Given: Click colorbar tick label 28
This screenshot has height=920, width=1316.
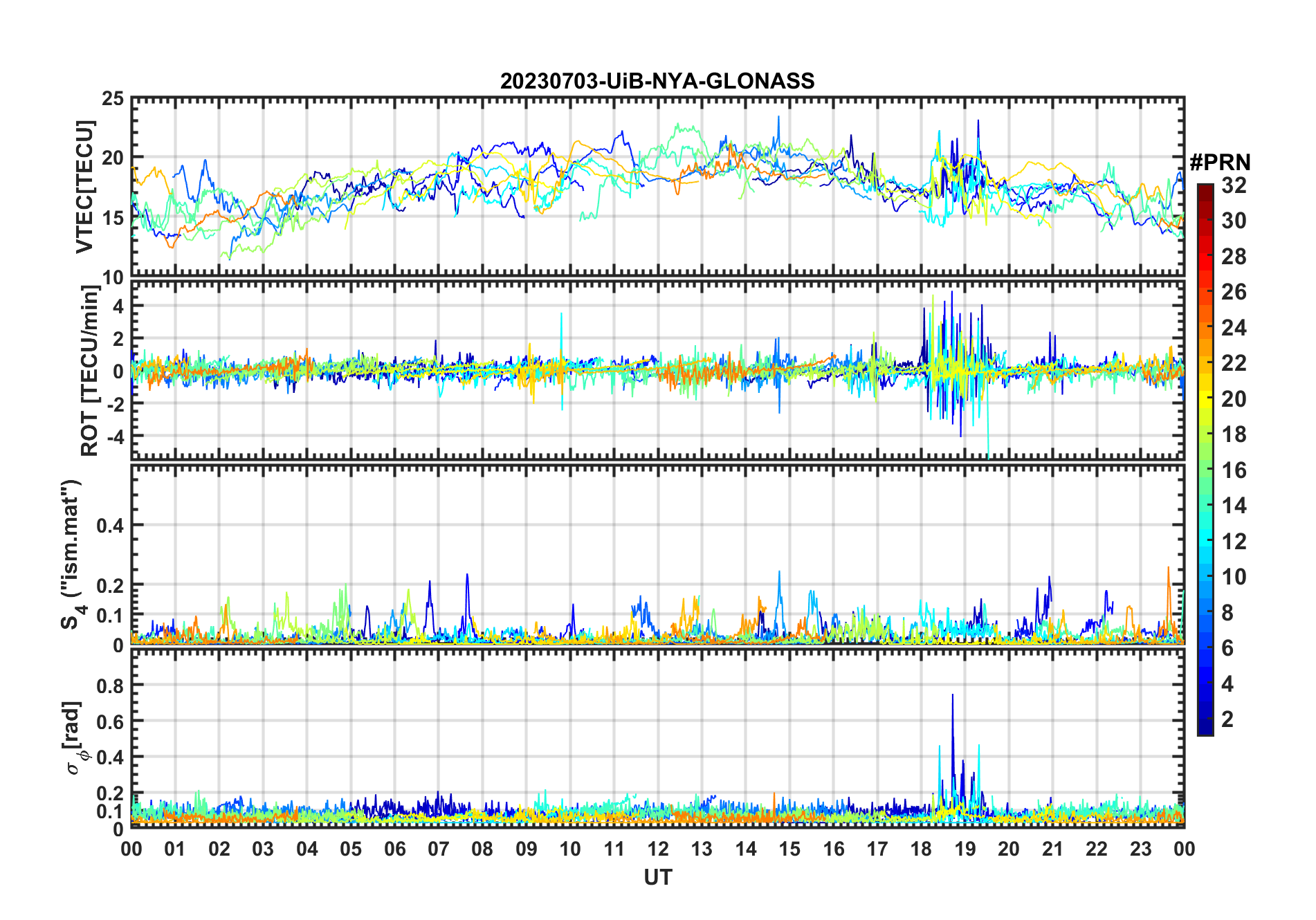Looking at the screenshot, I should (1234, 257).
